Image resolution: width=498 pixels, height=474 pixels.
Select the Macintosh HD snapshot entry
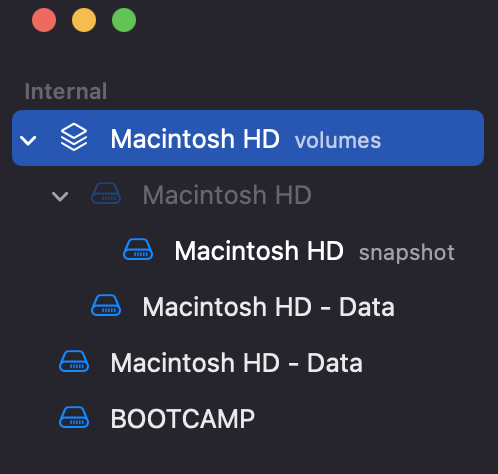pyautogui.click(x=259, y=251)
